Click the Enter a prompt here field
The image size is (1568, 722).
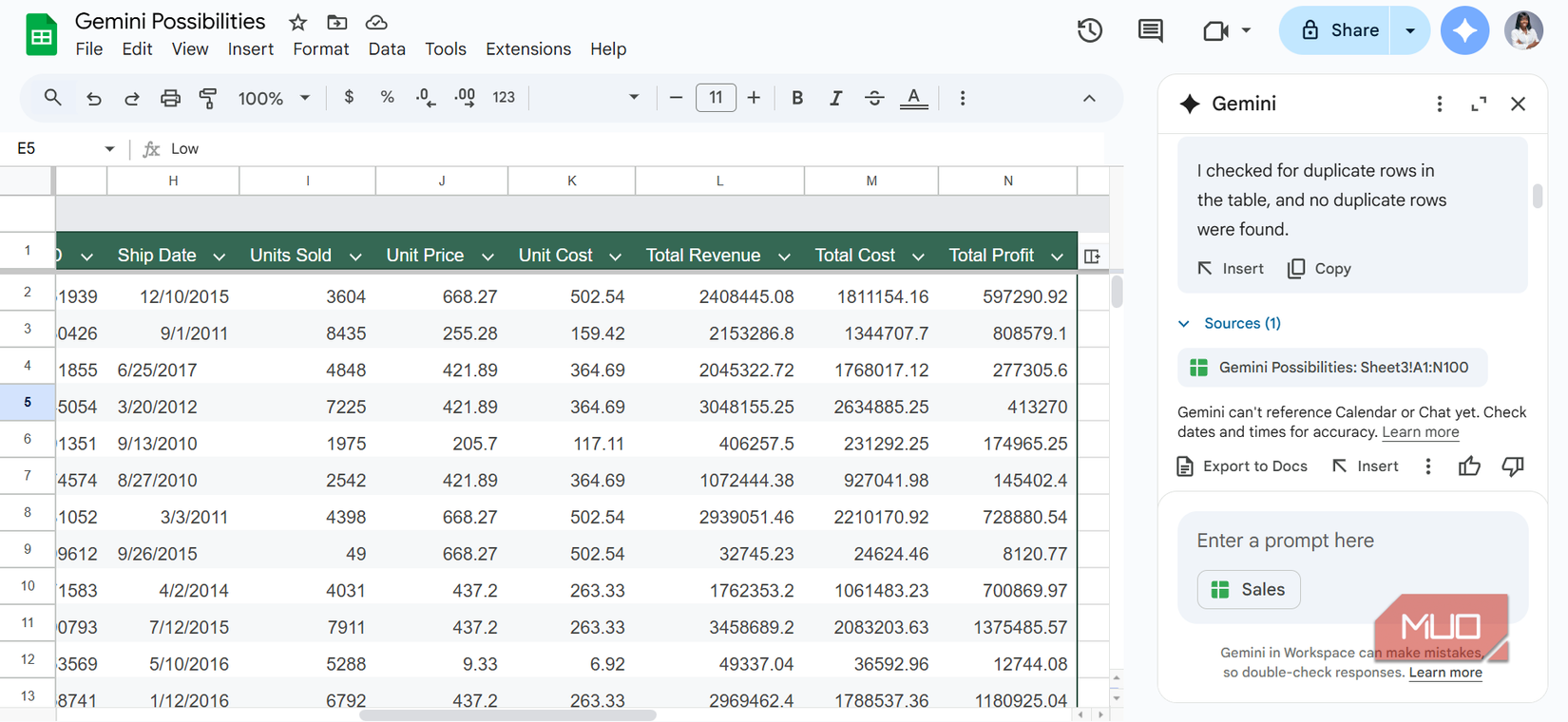(1352, 541)
